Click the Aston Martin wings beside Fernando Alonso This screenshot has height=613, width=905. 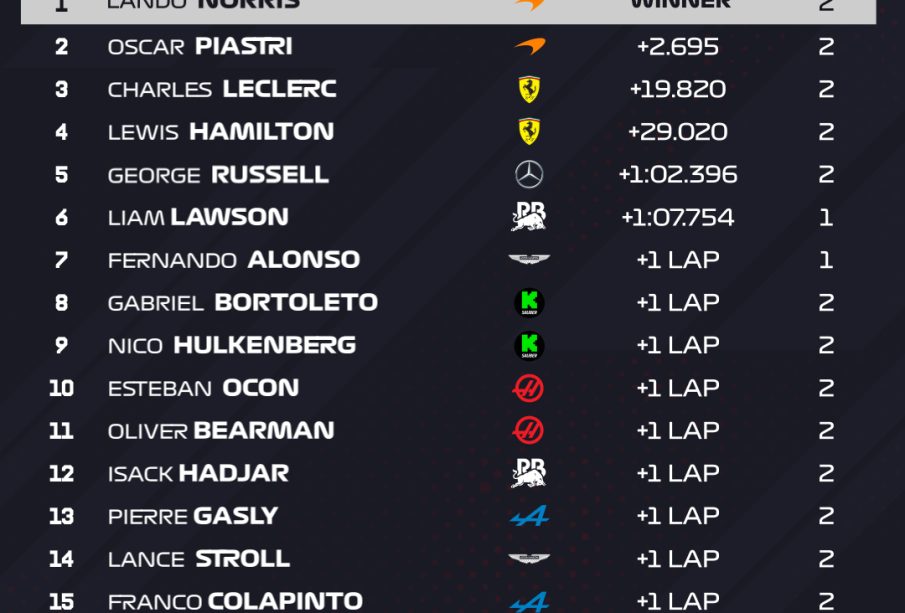[x=529, y=260]
